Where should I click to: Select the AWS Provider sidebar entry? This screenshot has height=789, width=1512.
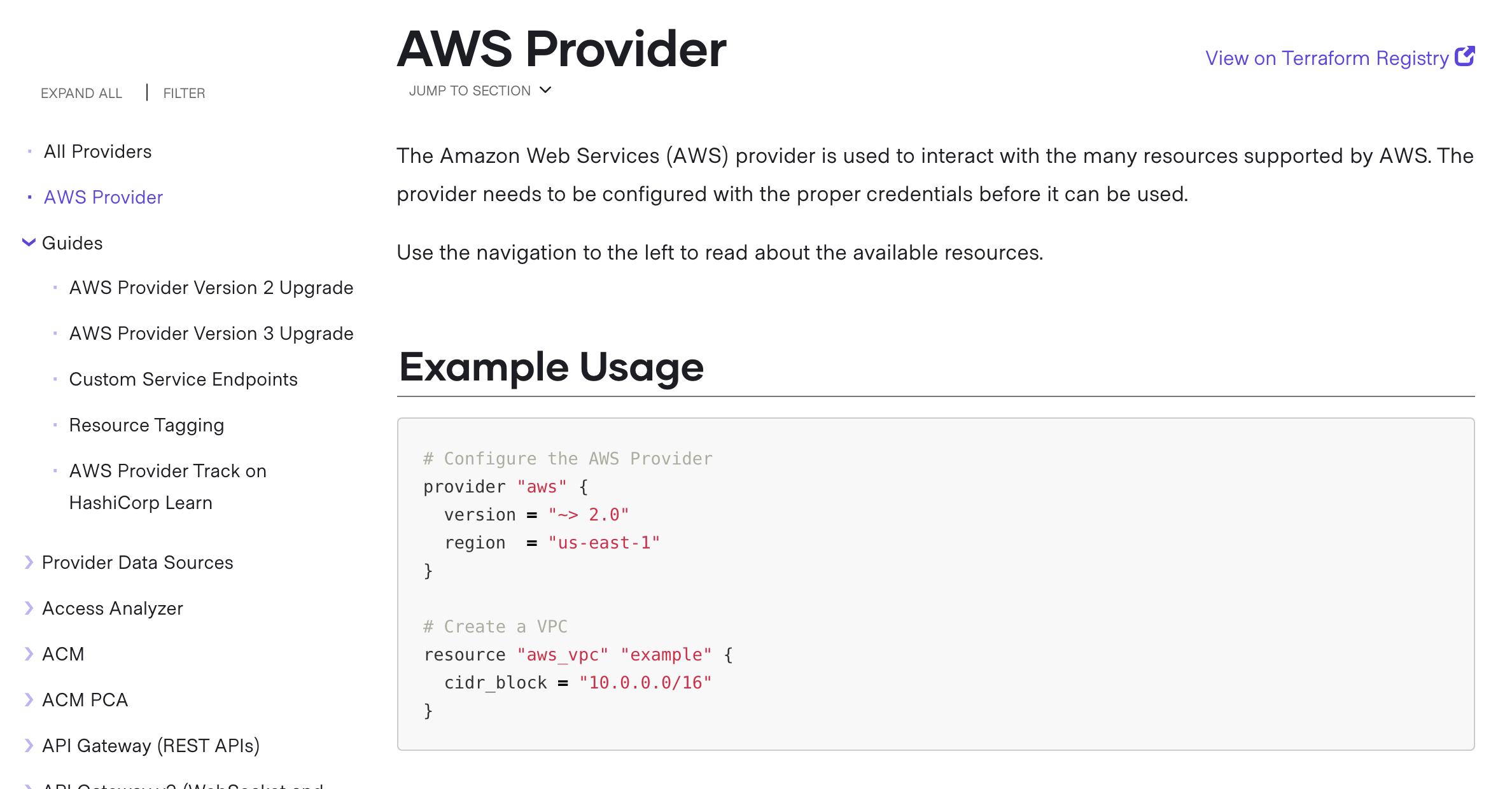coord(102,197)
